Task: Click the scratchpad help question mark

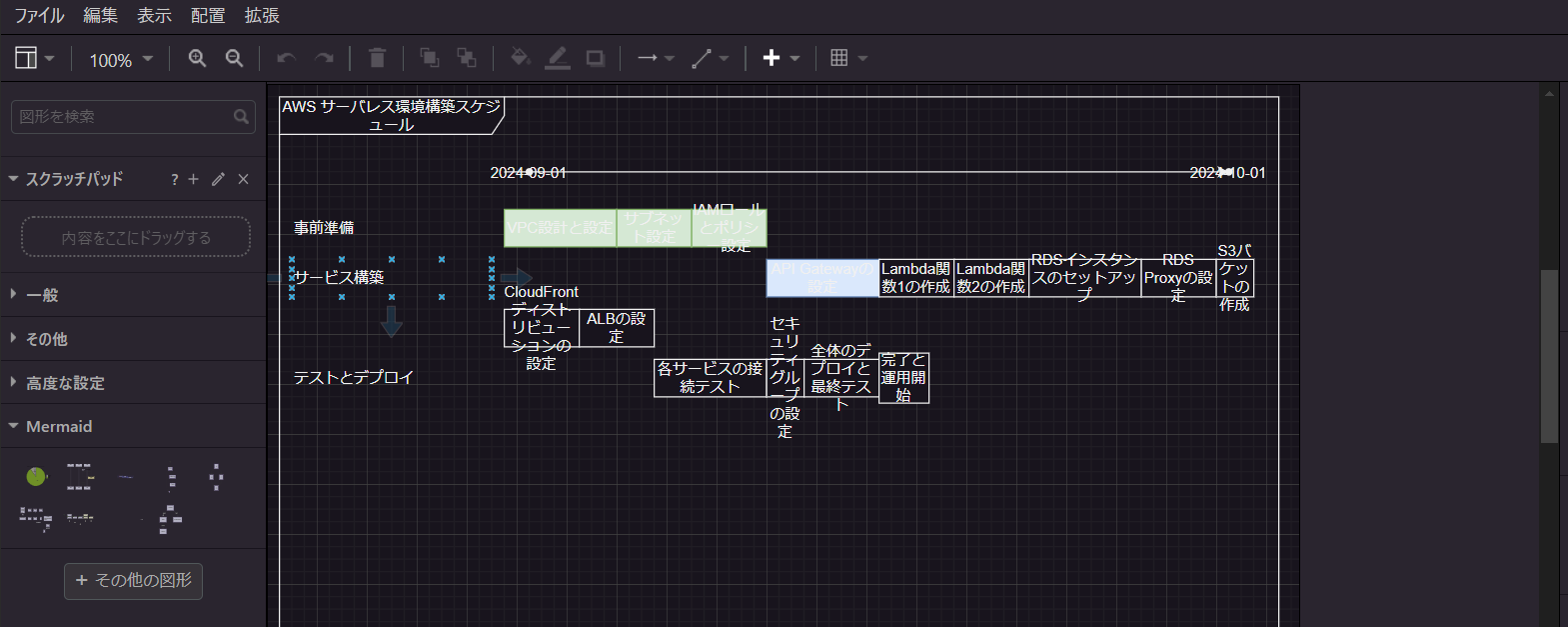Action: point(174,179)
